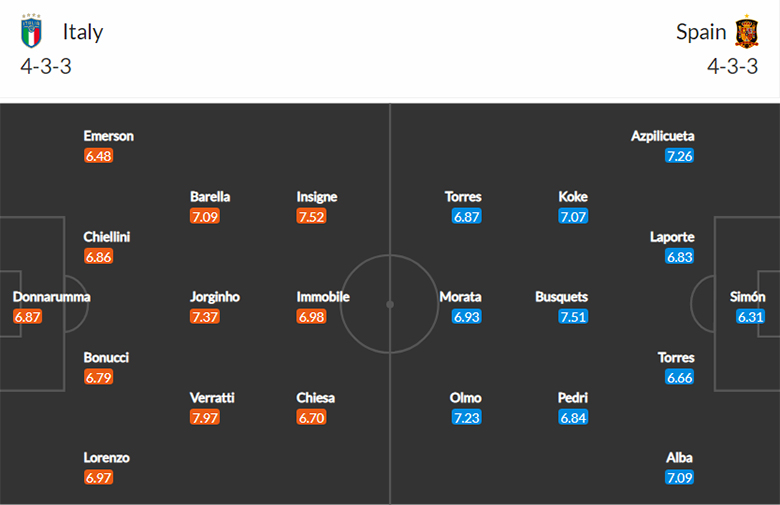
Task: Click the Italy team crest icon
Action: pos(31,31)
